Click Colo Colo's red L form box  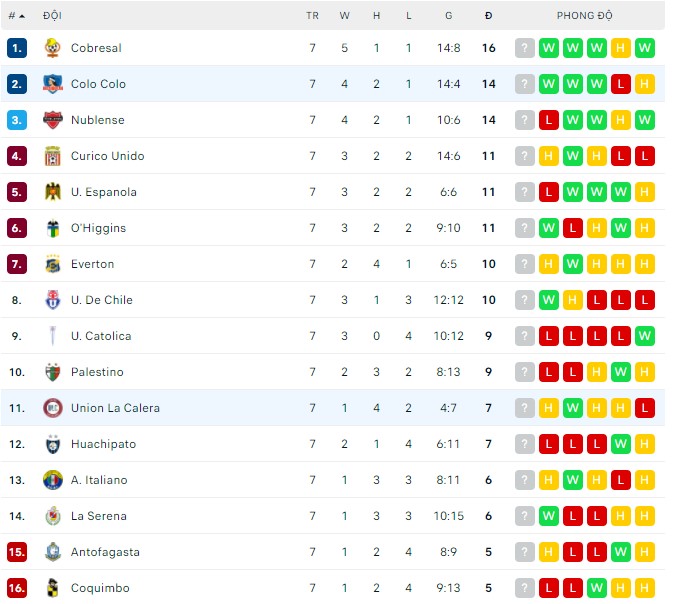(621, 84)
